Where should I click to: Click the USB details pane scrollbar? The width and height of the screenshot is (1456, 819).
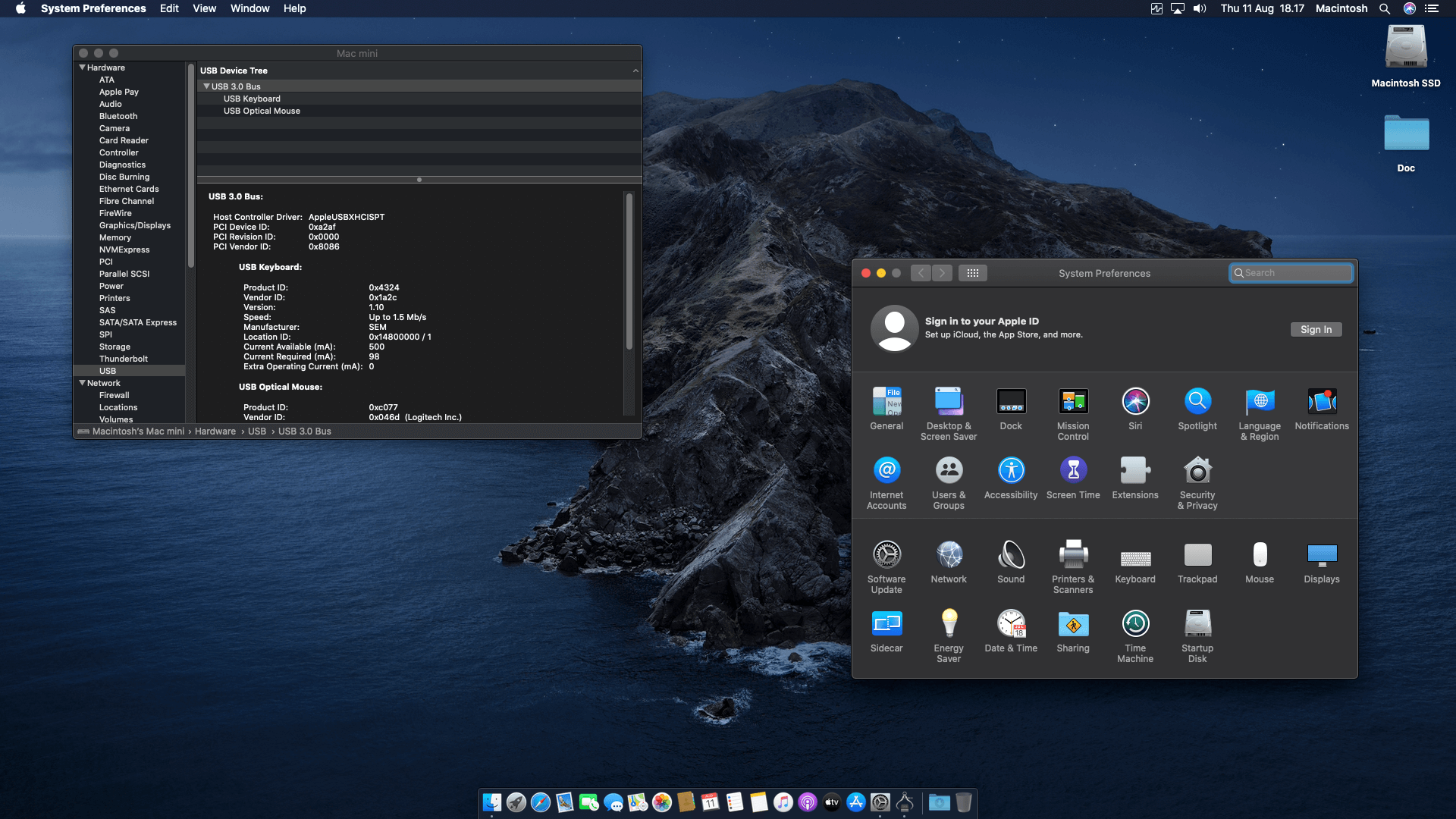point(629,273)
